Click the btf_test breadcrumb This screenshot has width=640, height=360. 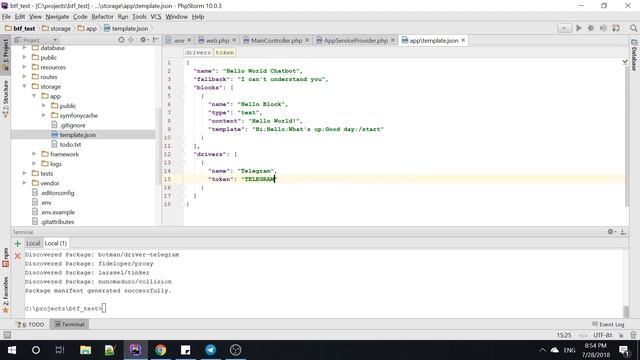20,29
